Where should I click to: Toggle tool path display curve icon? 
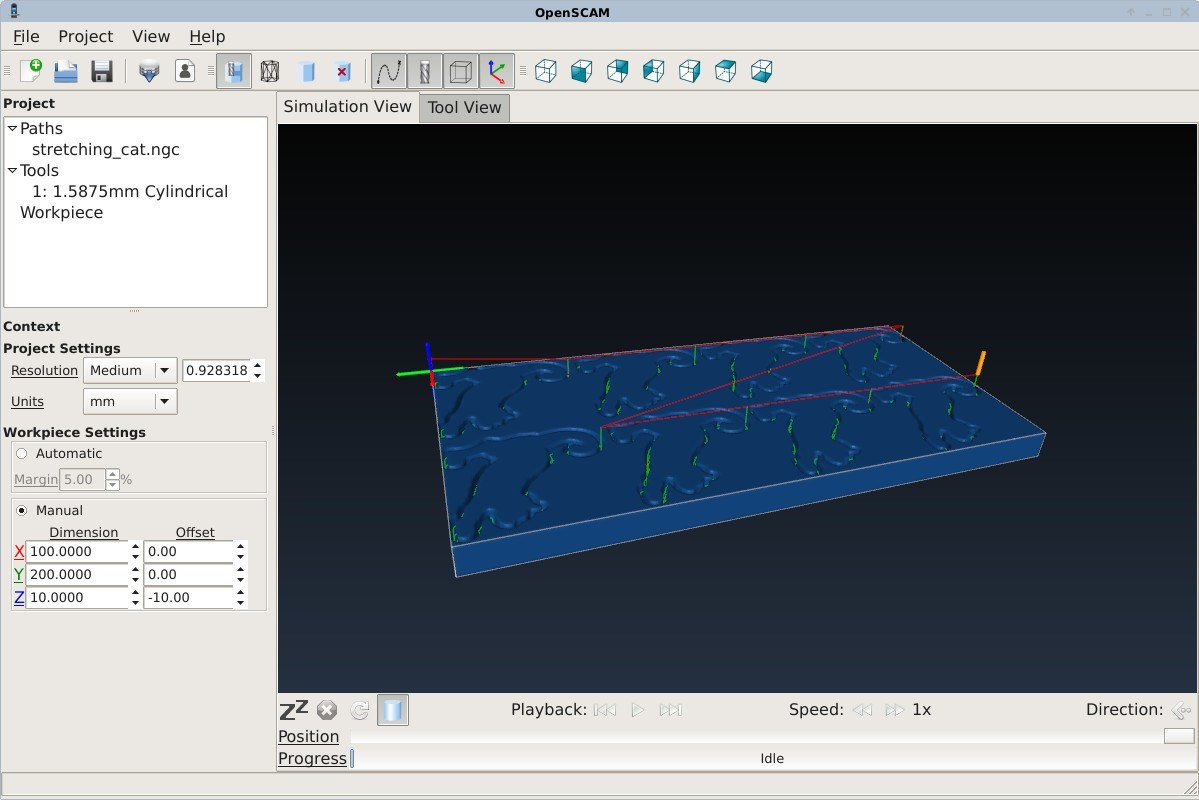click(388, 72)
